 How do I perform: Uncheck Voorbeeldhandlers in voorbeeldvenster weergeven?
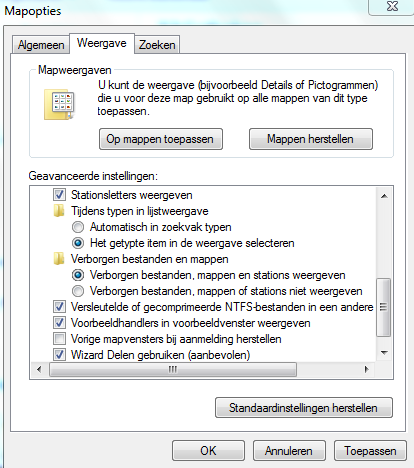(59, 323)
